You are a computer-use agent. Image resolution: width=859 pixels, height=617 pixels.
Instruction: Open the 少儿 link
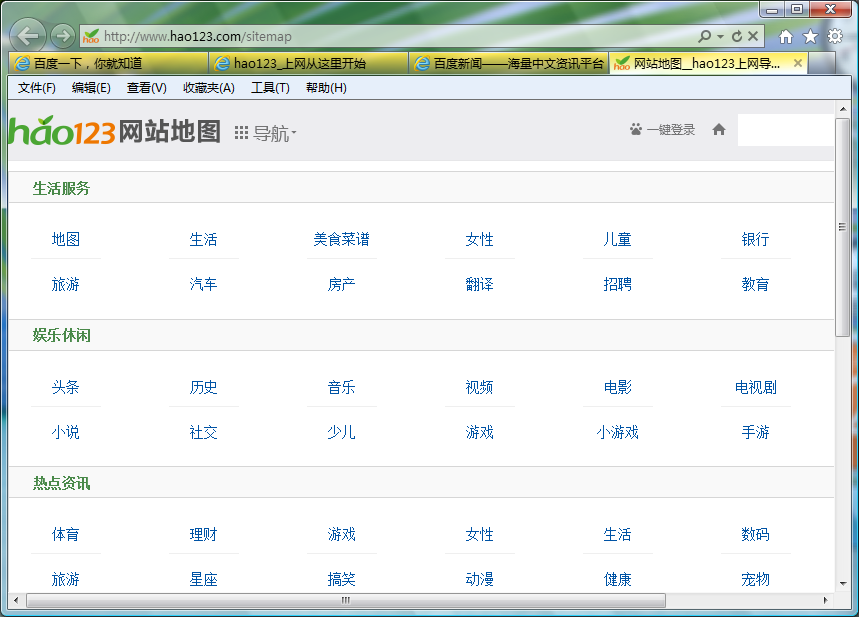pyautogui.click(x=341, y=432)
